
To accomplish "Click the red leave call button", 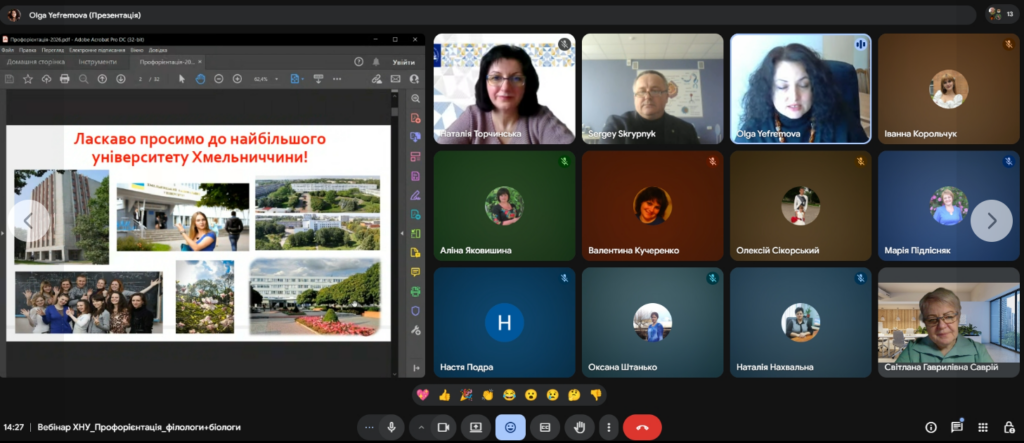I will (642, 427).
